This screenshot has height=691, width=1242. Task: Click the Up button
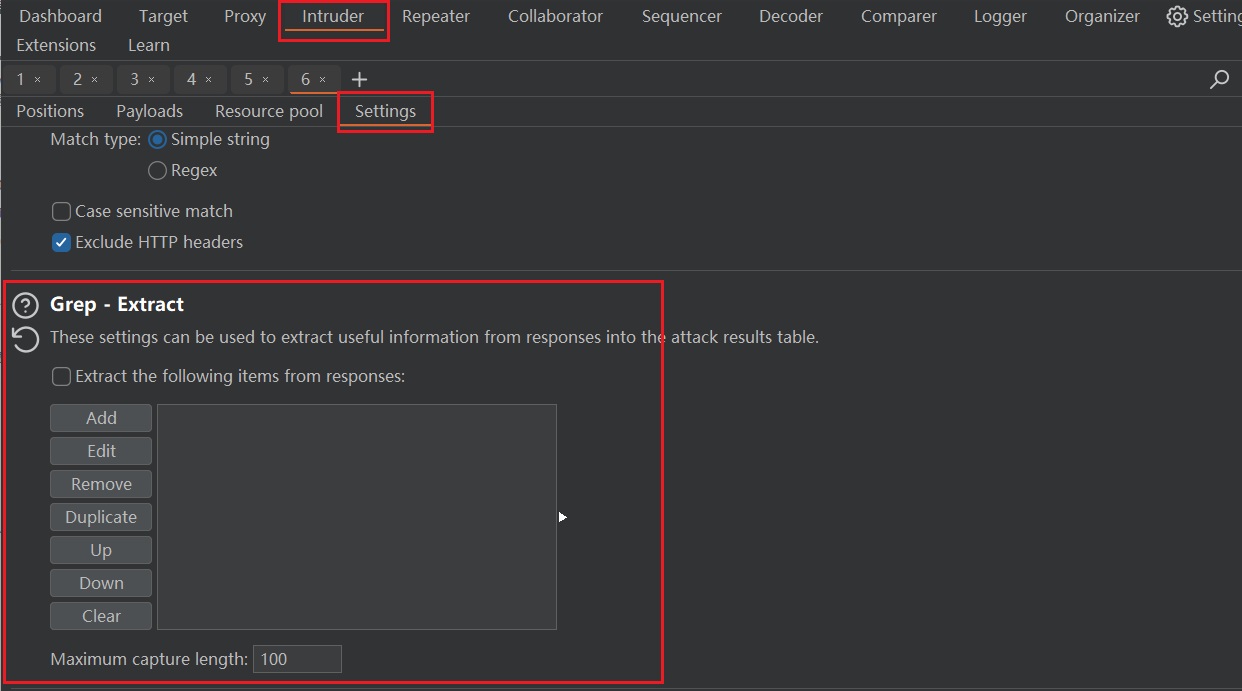coord(101,550)
